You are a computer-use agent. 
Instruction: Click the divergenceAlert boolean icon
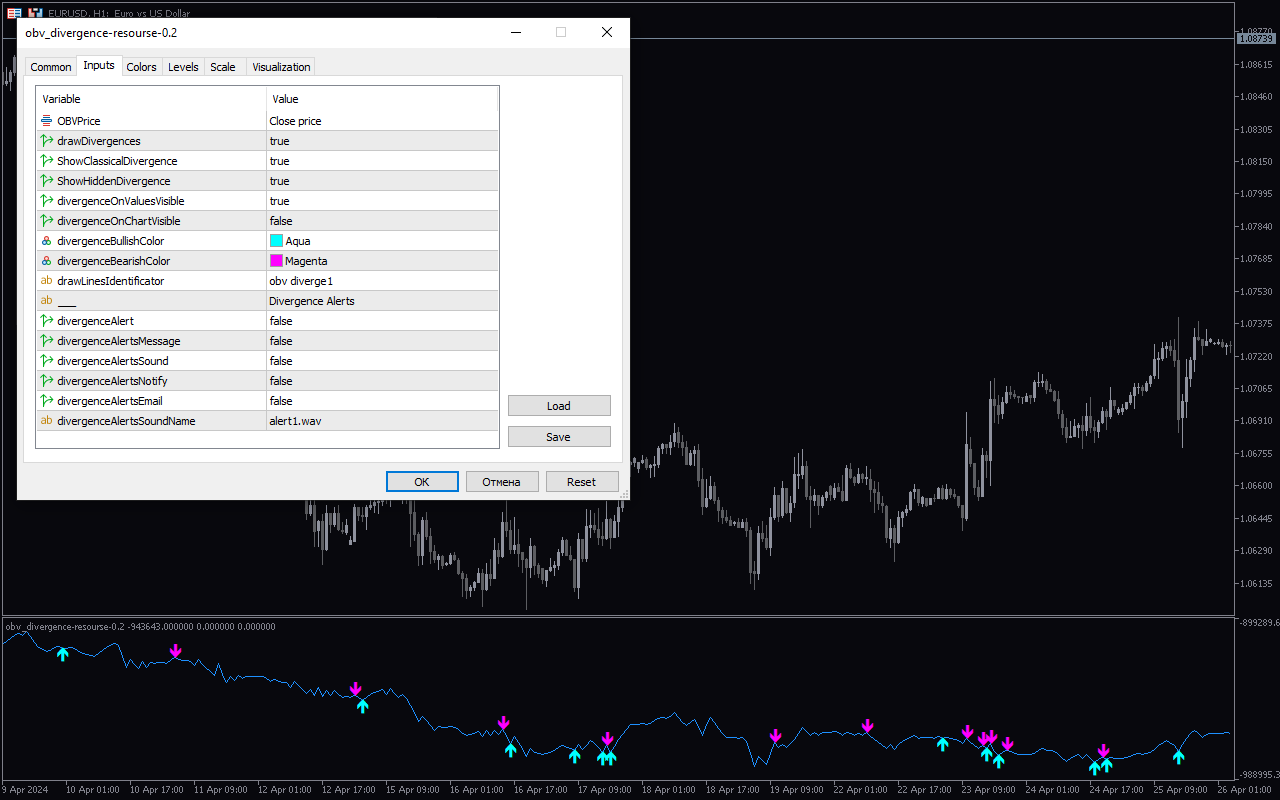click(46, 321)
